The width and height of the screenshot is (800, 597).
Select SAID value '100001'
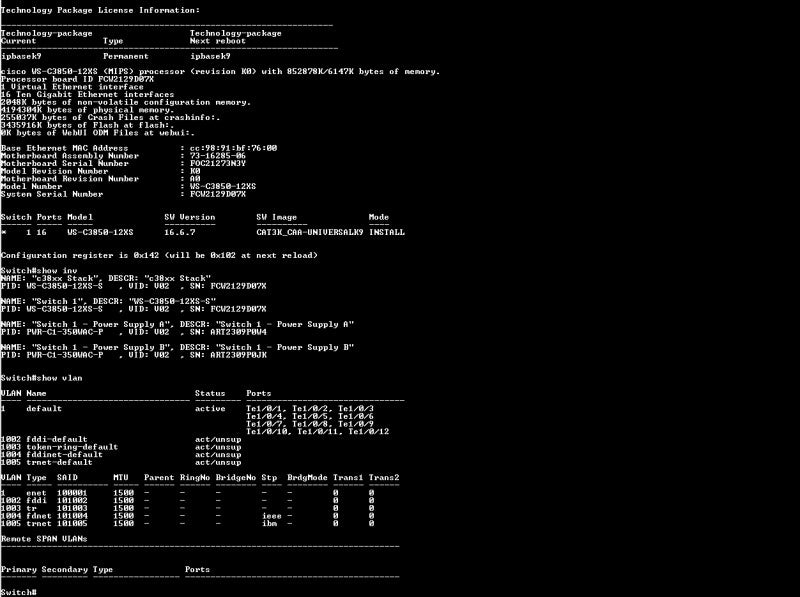tap(72, 492)
